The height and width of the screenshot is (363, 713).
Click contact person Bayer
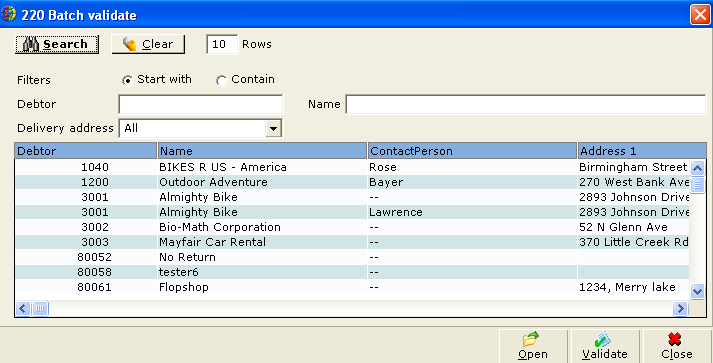pos(386,182)
